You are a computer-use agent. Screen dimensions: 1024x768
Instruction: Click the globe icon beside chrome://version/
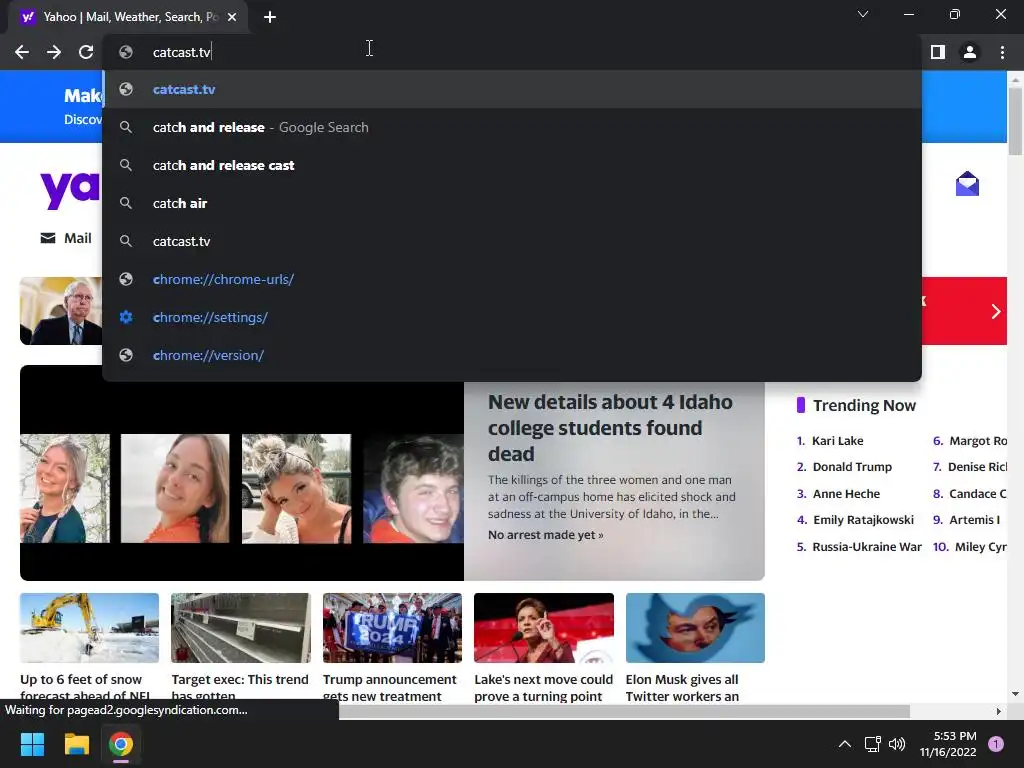coord(126,355)
